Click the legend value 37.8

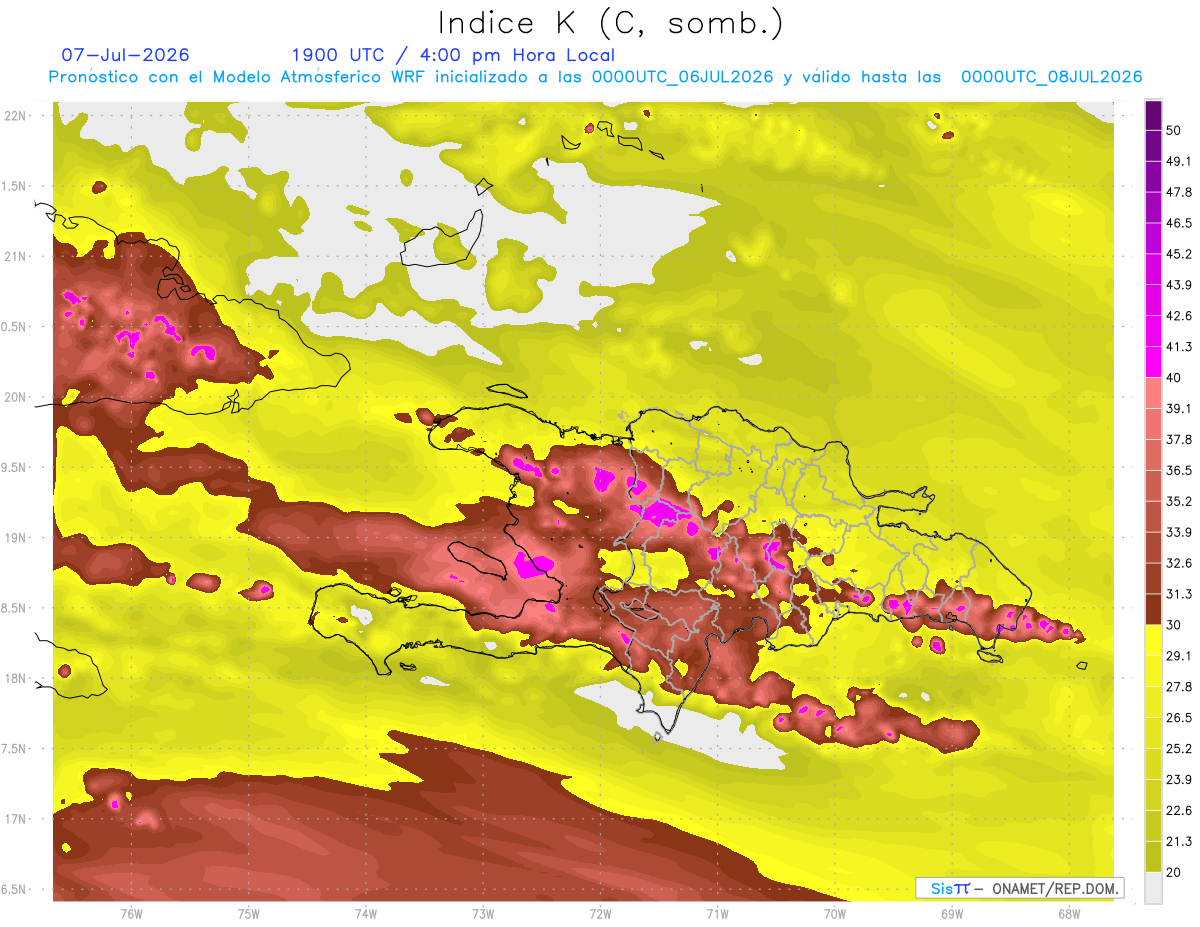tap(1178, 439)
